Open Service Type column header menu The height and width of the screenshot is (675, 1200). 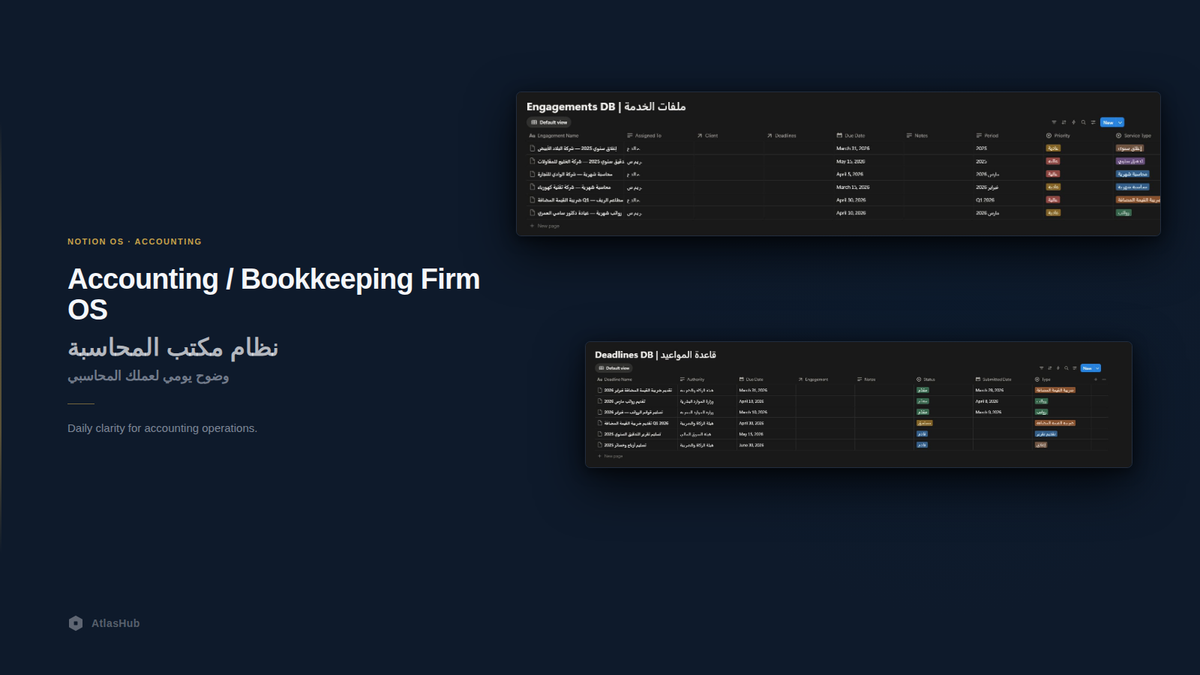pos(1133,135)
